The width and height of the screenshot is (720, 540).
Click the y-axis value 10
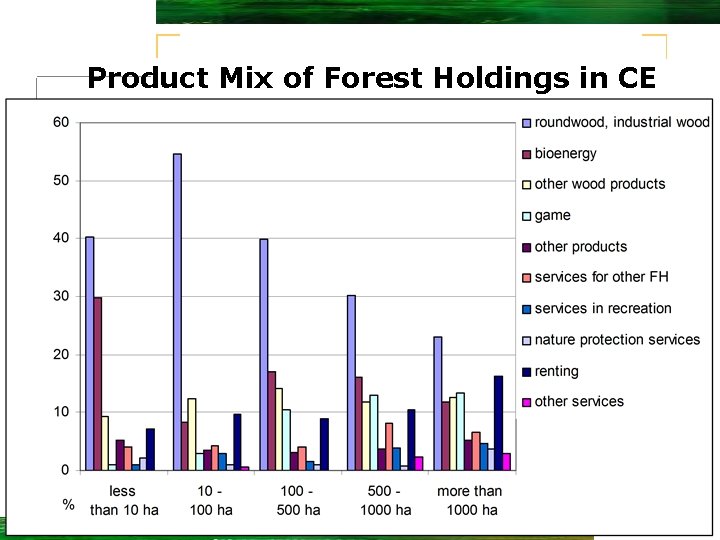point(61,412)
